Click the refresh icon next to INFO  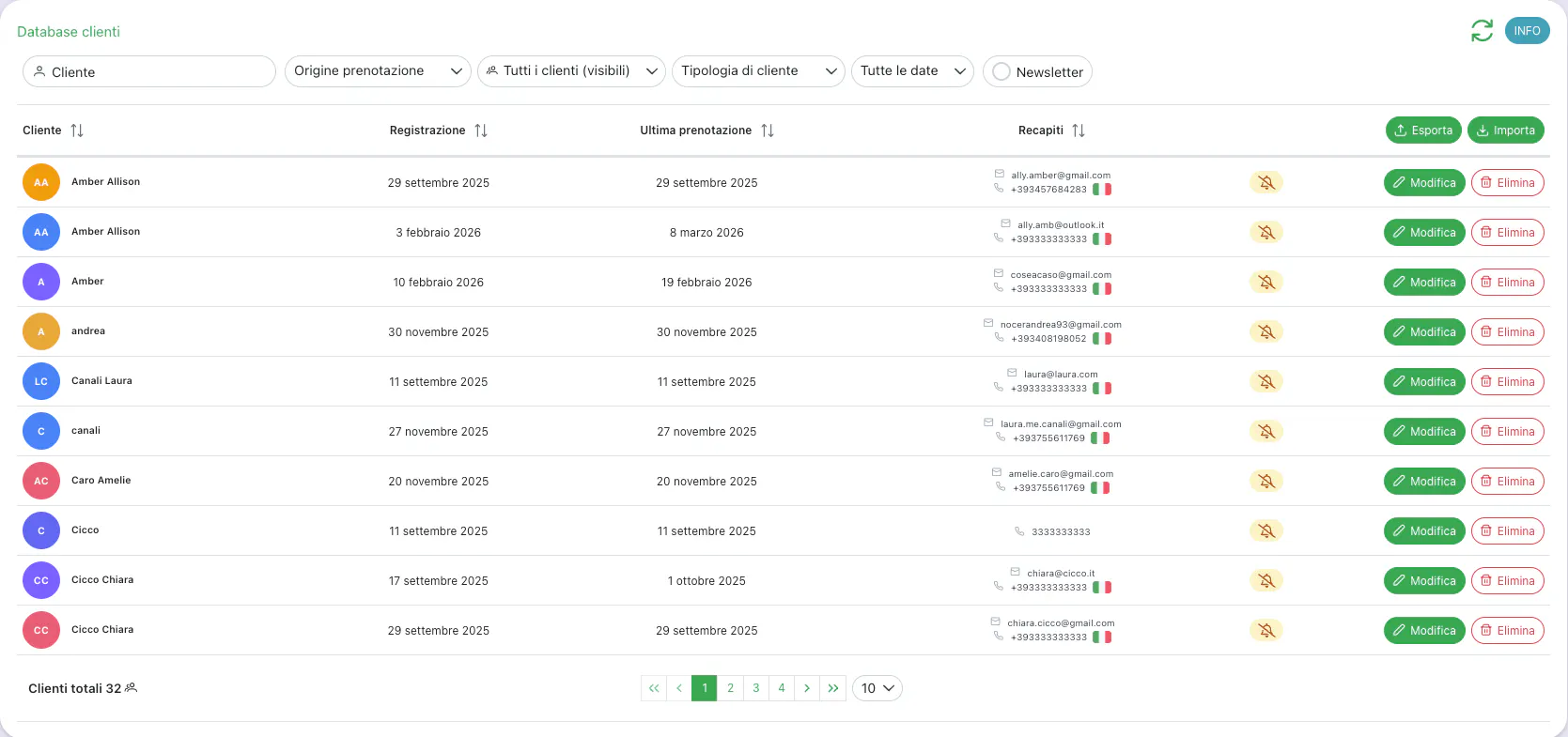[1482, 31]
